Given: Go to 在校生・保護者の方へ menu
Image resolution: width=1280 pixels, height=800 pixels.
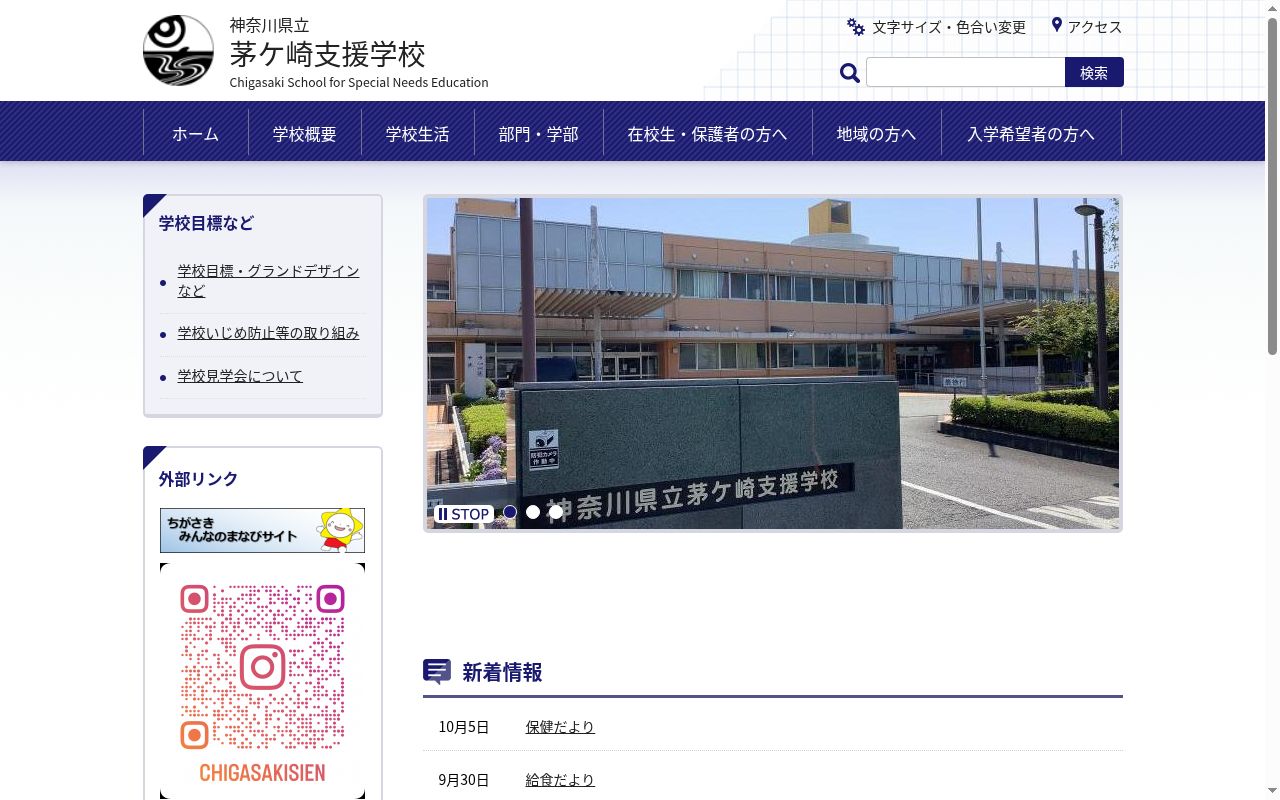Looking at the screenshot, I should click(x=708, y=133).
